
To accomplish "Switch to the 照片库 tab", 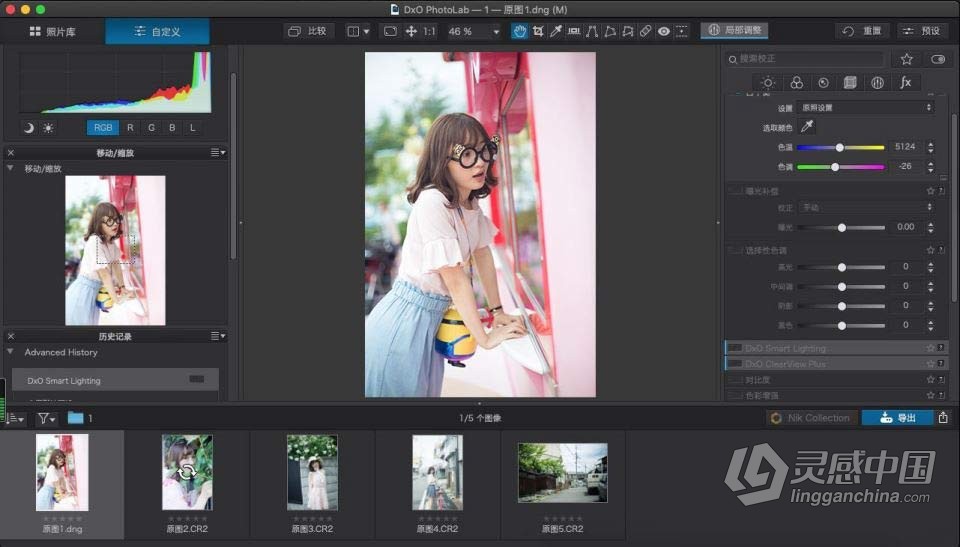I will 53,31.
